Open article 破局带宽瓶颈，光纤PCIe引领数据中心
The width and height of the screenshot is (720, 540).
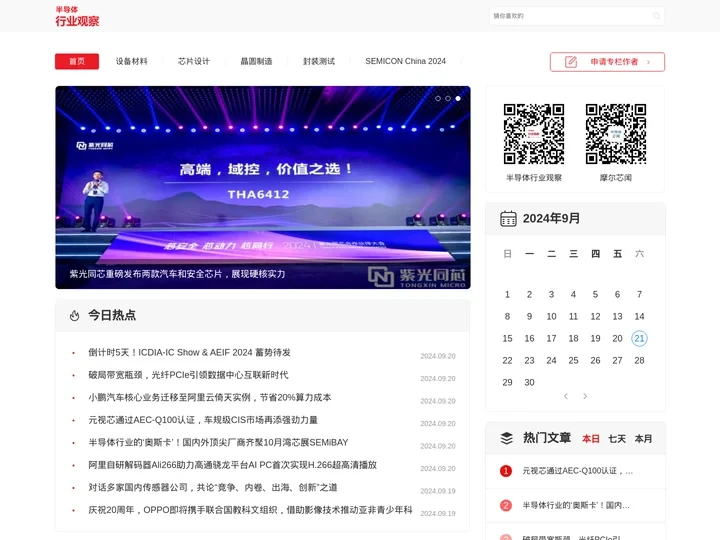click(x=188, y=375)
